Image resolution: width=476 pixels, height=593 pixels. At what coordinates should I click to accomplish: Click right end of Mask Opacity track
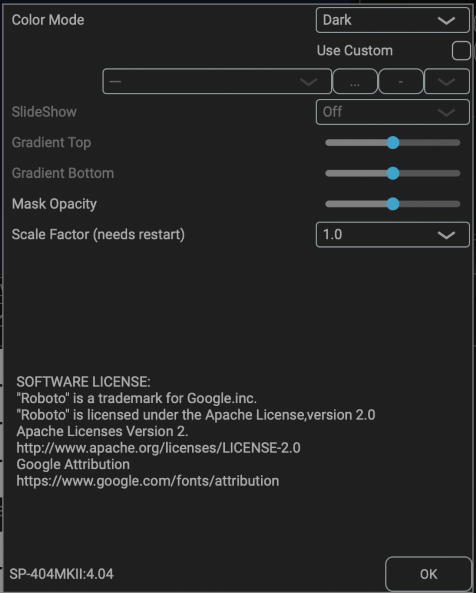(x=457, y=204)
